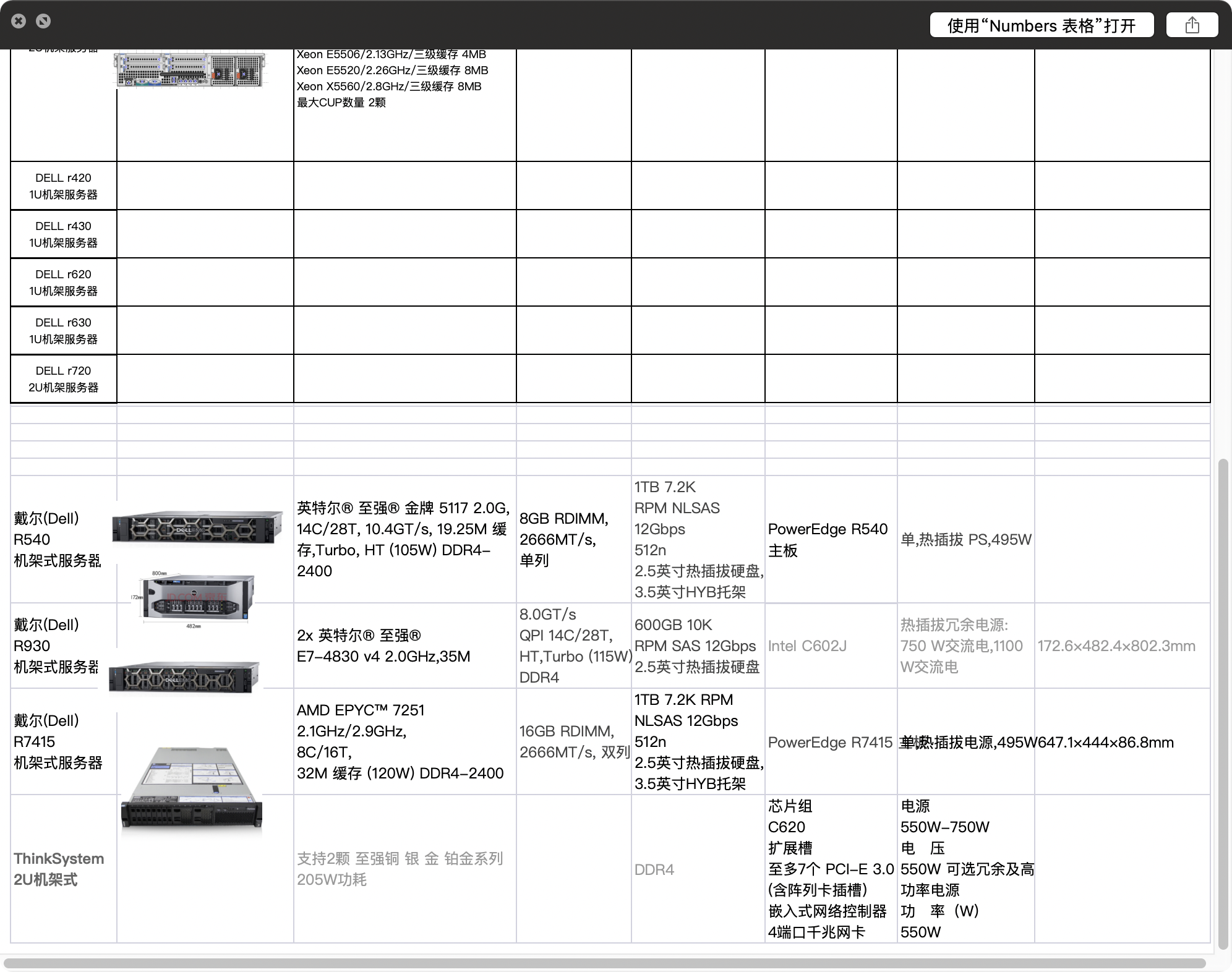Click the full-screen expand icon

coord(43,21)
